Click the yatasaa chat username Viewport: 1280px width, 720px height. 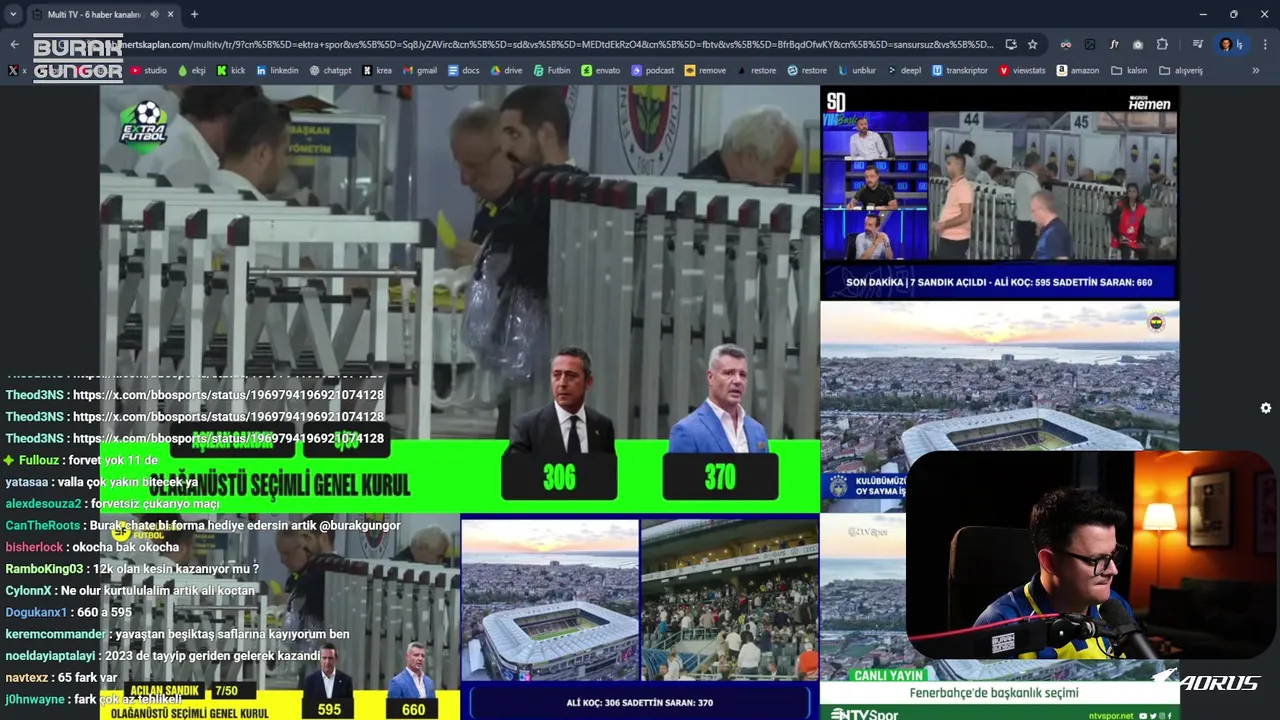(27, 482)
